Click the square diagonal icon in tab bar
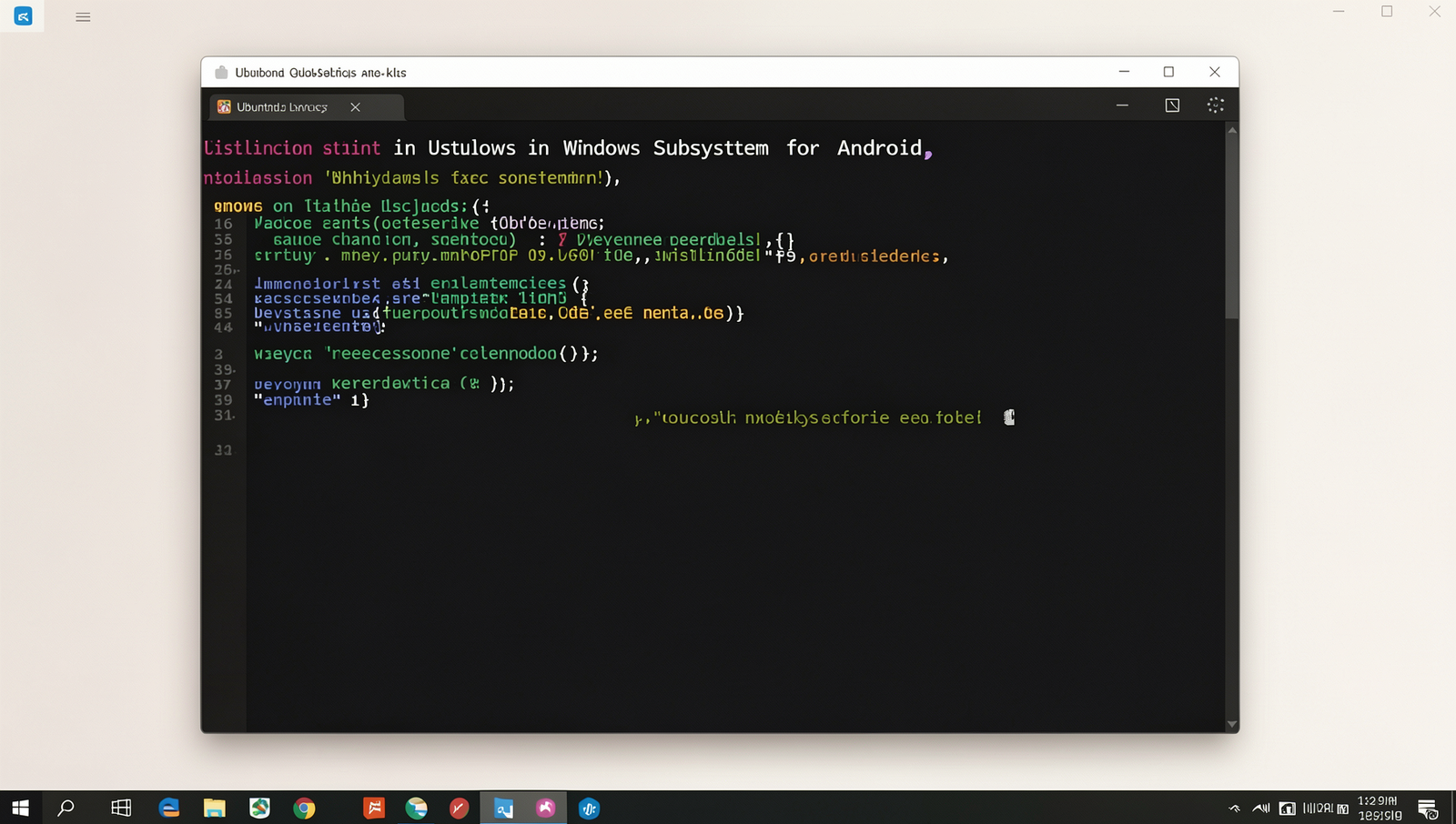 (x=1172, y=106)
